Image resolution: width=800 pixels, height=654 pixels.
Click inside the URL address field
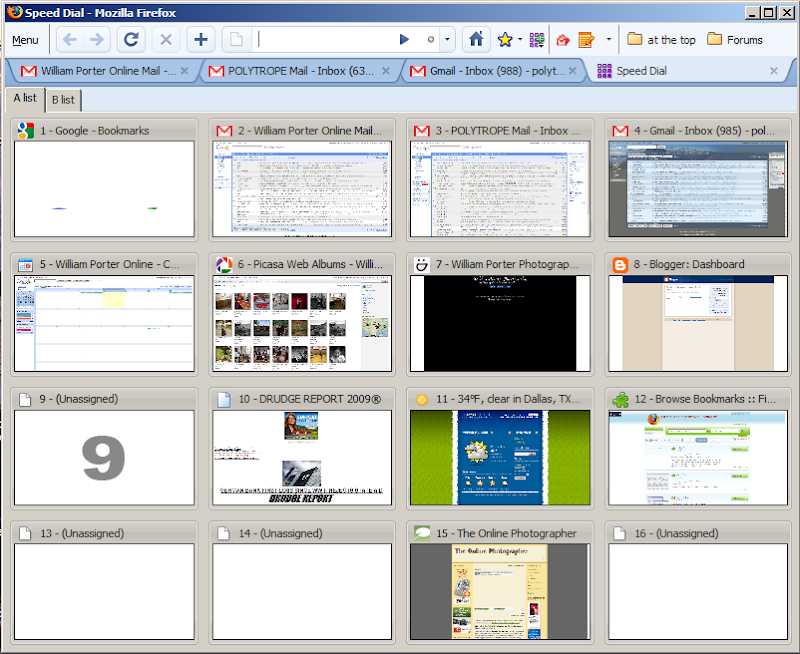coord(320,40)
